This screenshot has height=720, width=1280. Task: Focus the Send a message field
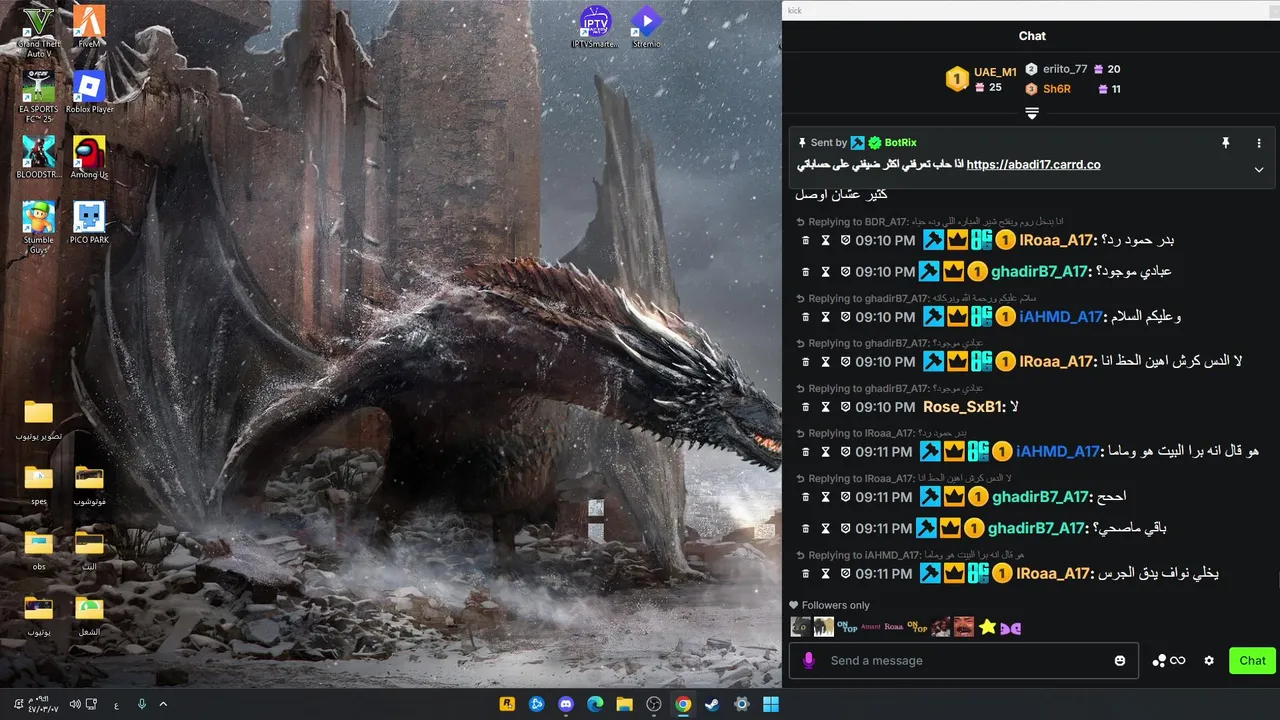click(965, 660)
